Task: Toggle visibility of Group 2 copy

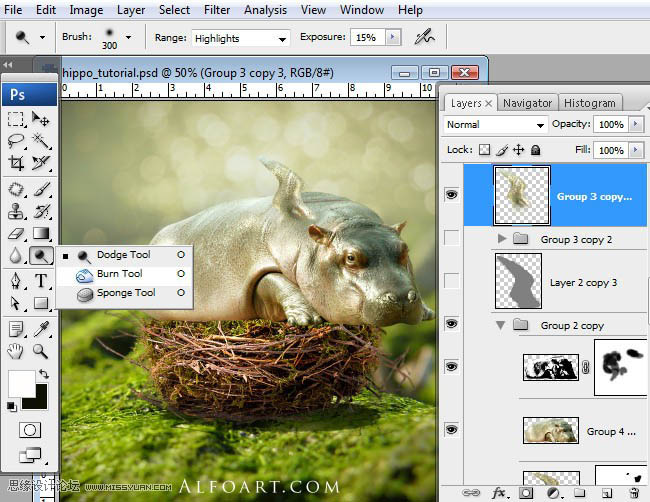Action: (451, 325)
